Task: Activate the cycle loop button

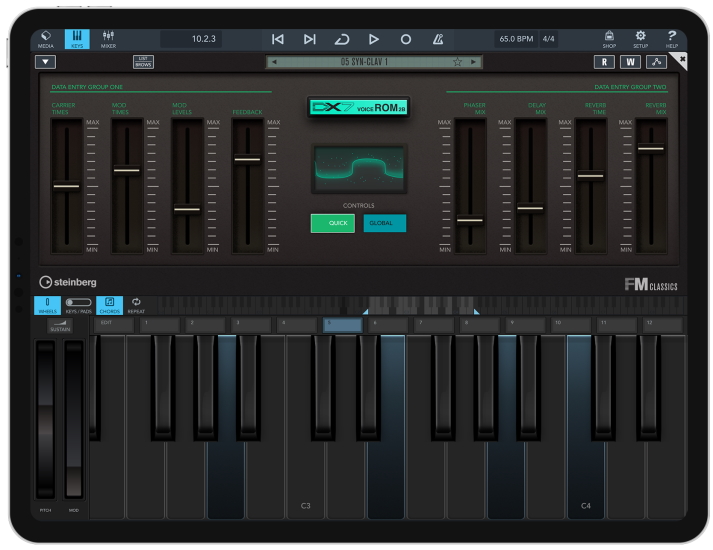Action: [x=342, y=39]
